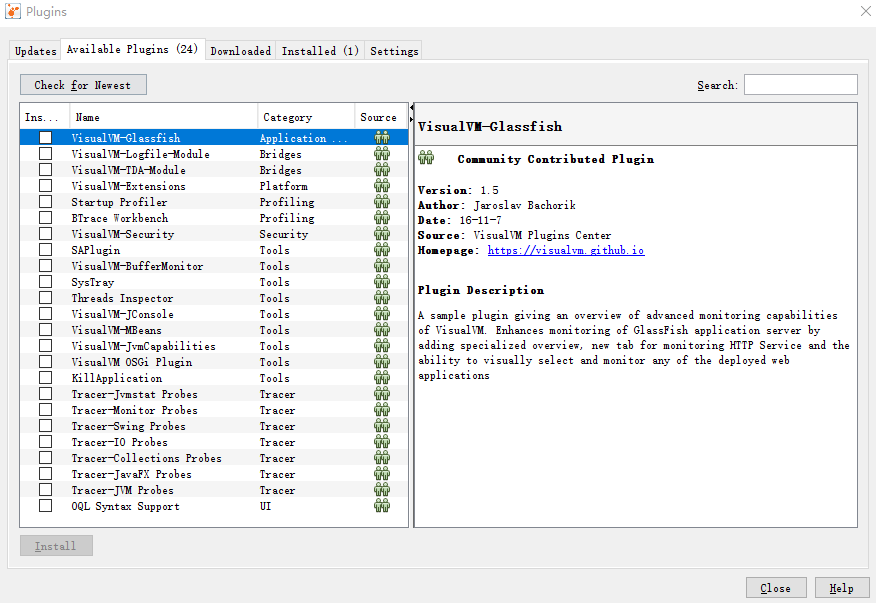Tick the install checkbox for VisualVM-Glassfish

click(45, 137)
